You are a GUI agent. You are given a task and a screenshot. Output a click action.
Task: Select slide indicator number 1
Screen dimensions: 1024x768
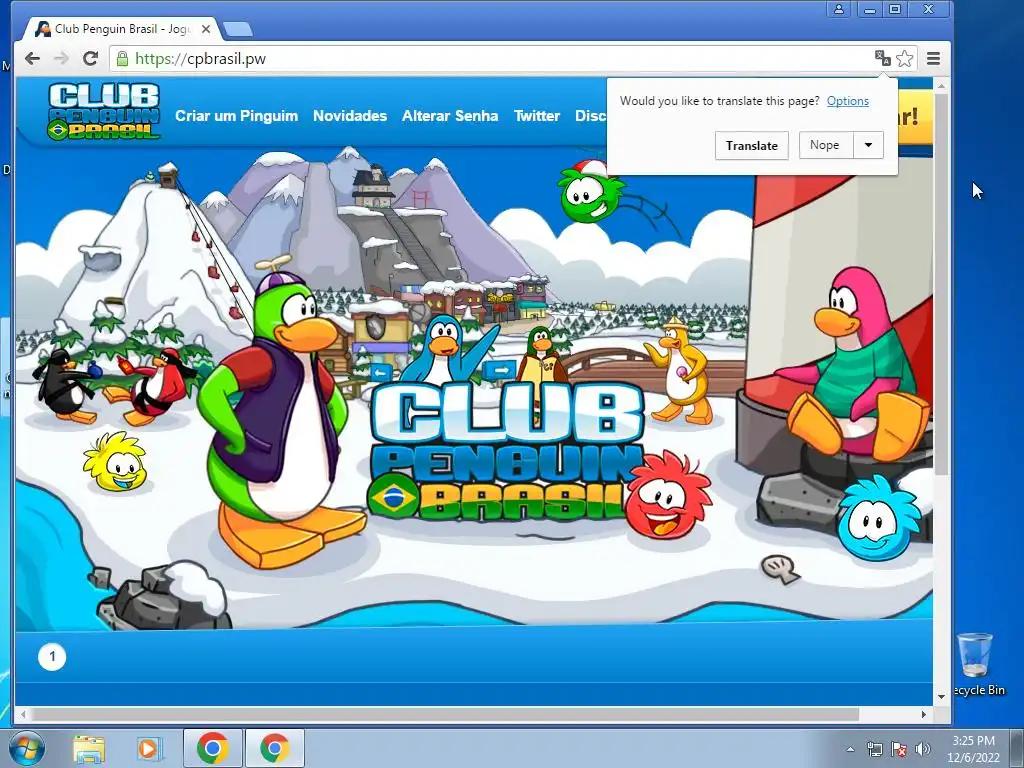(52, 656)
